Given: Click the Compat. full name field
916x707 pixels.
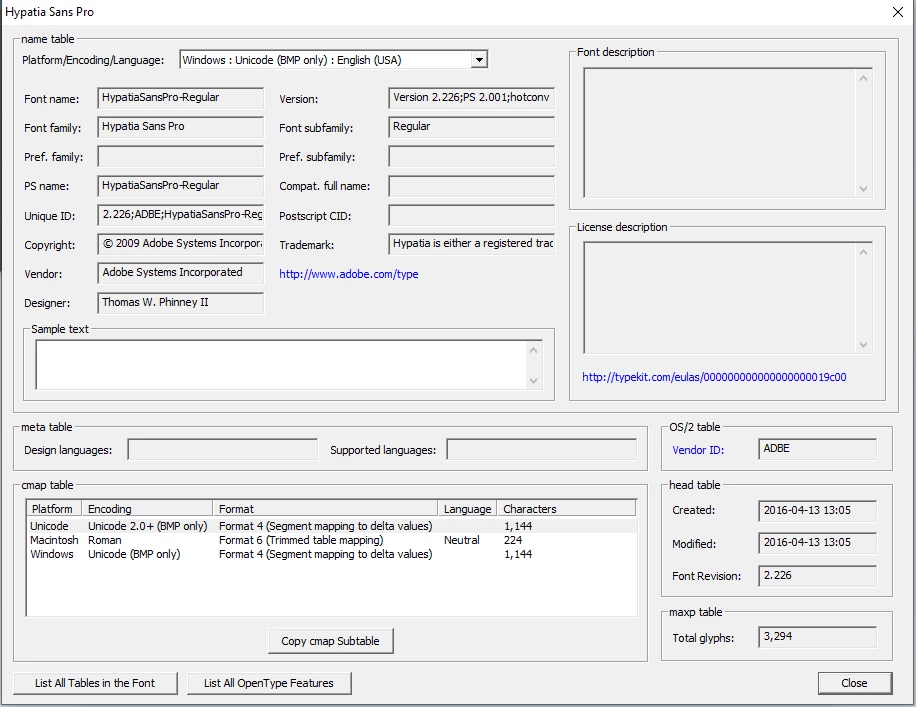Looking at the screenshot, I should 471,186.
